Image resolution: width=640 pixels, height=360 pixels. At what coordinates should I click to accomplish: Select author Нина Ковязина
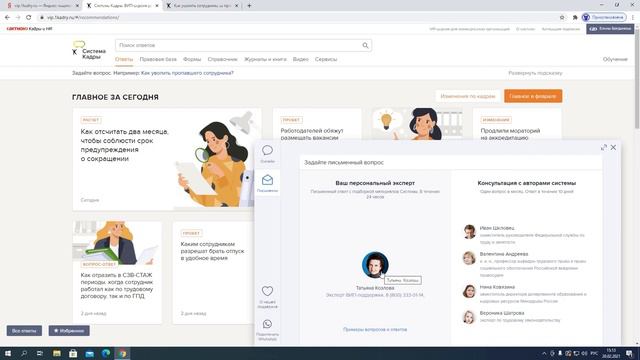pos(497,287)
